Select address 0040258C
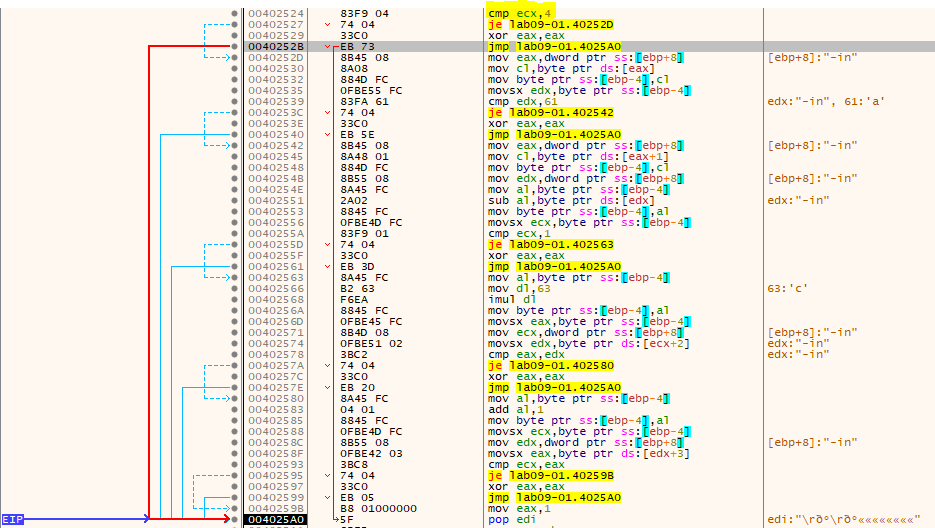The image size is (935, 528). 276,443
